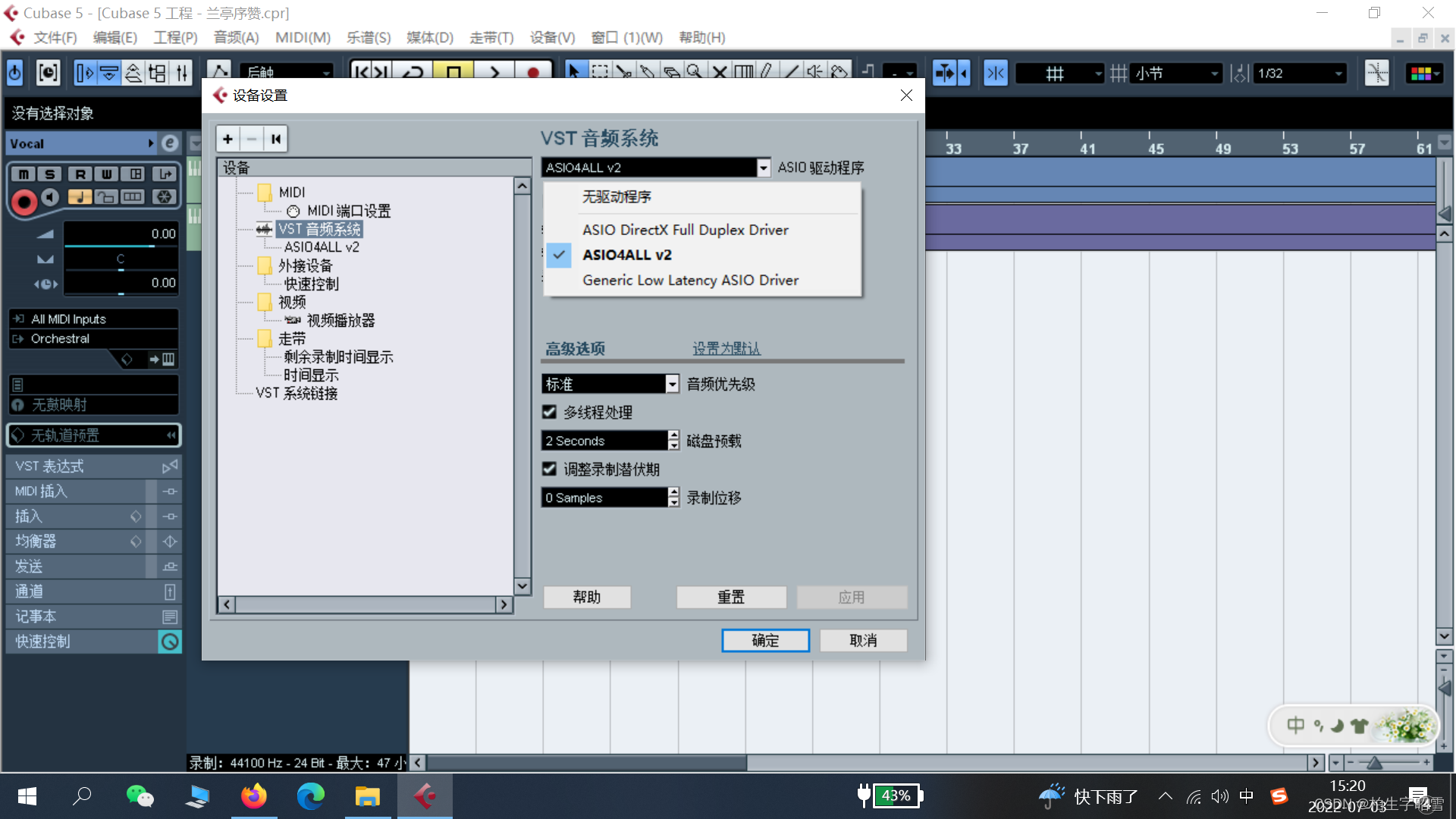Screen dimensions: 1456x819
Task: Adjust 录制位移 samples stepper
Action: pyautogui.click(x=674, y=497)
